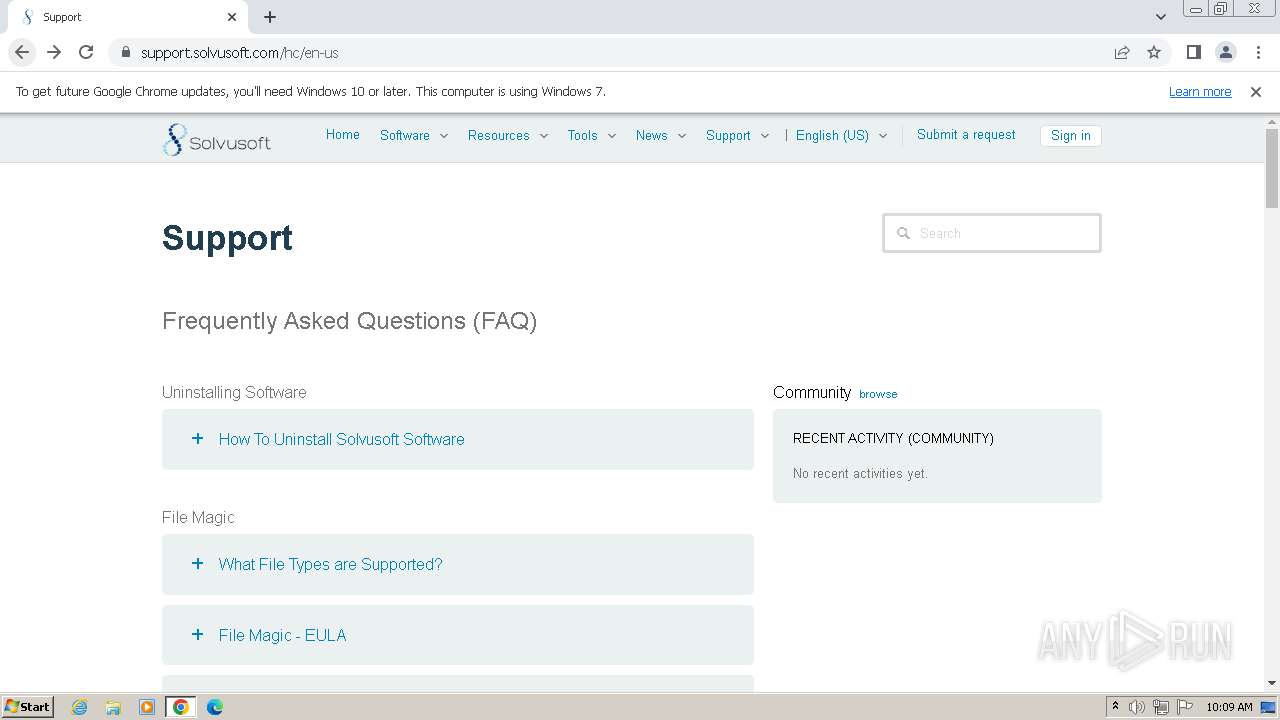Launch Microsoft Edge from taskbar
The image size is (1280, 720).
tap(214, 707)
